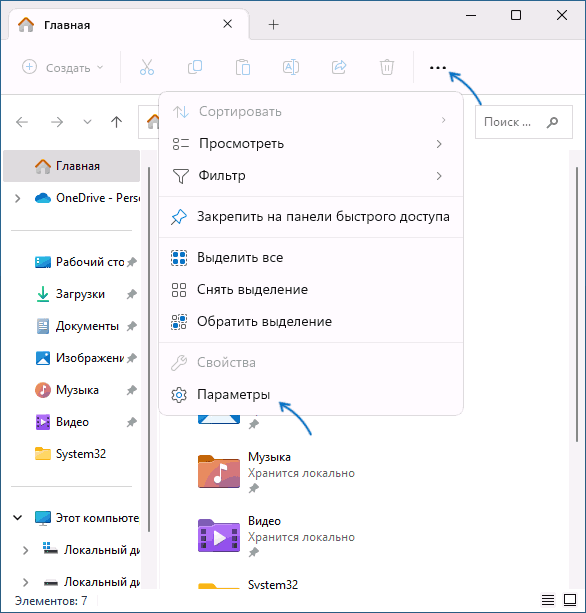The width and height of the screenshot is (586, 613).
Task: Open the Просмотреть submenu
Action: [311, 144]
